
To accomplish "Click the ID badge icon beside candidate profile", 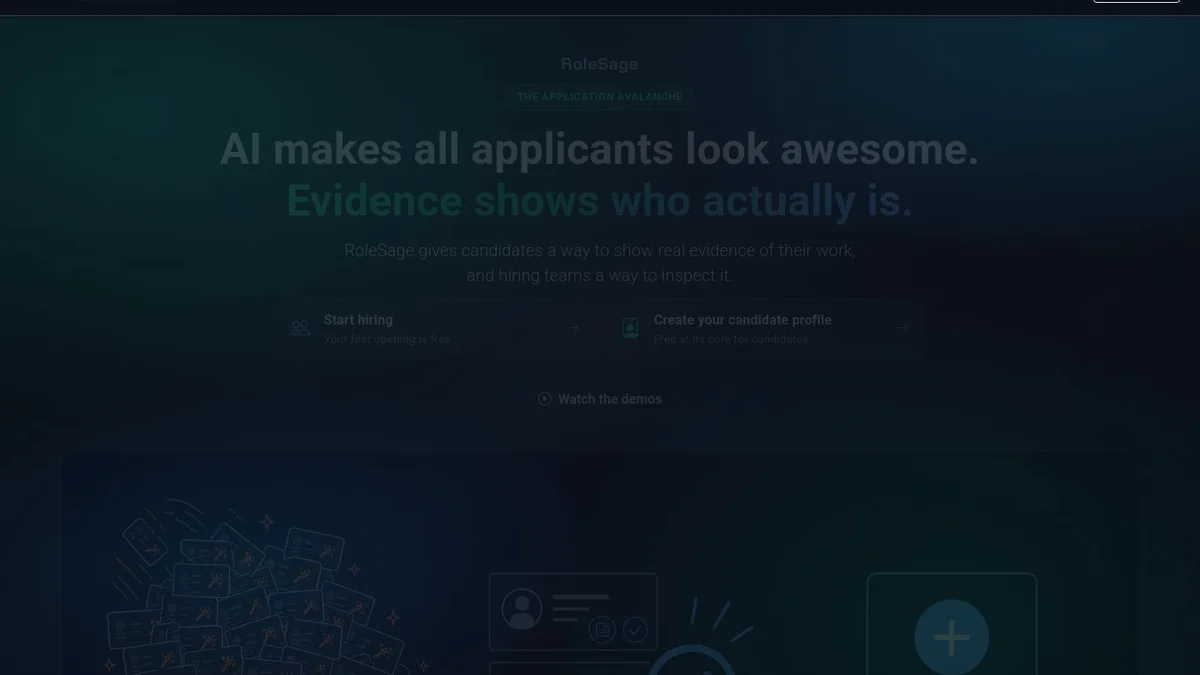I will pos(630,328).
